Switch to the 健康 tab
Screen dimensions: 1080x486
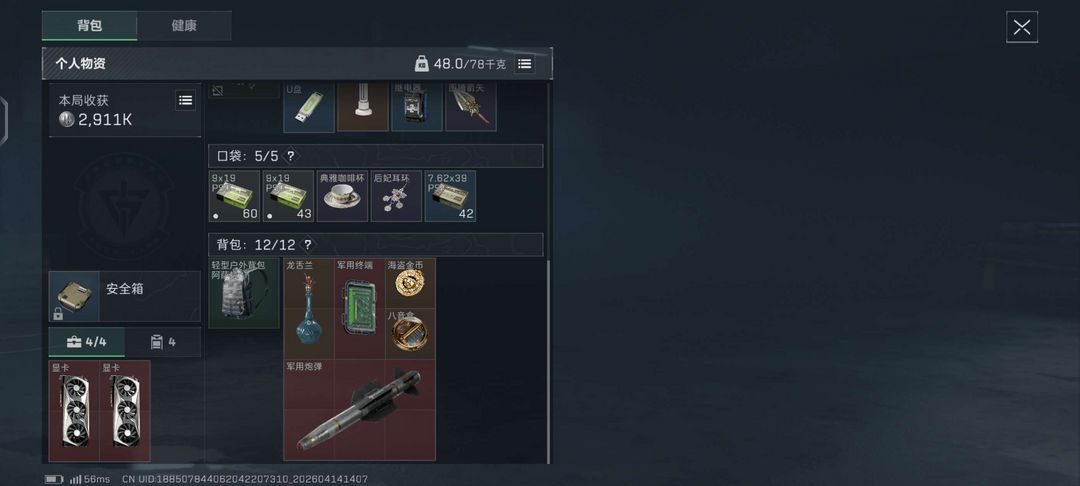point(184,25)
